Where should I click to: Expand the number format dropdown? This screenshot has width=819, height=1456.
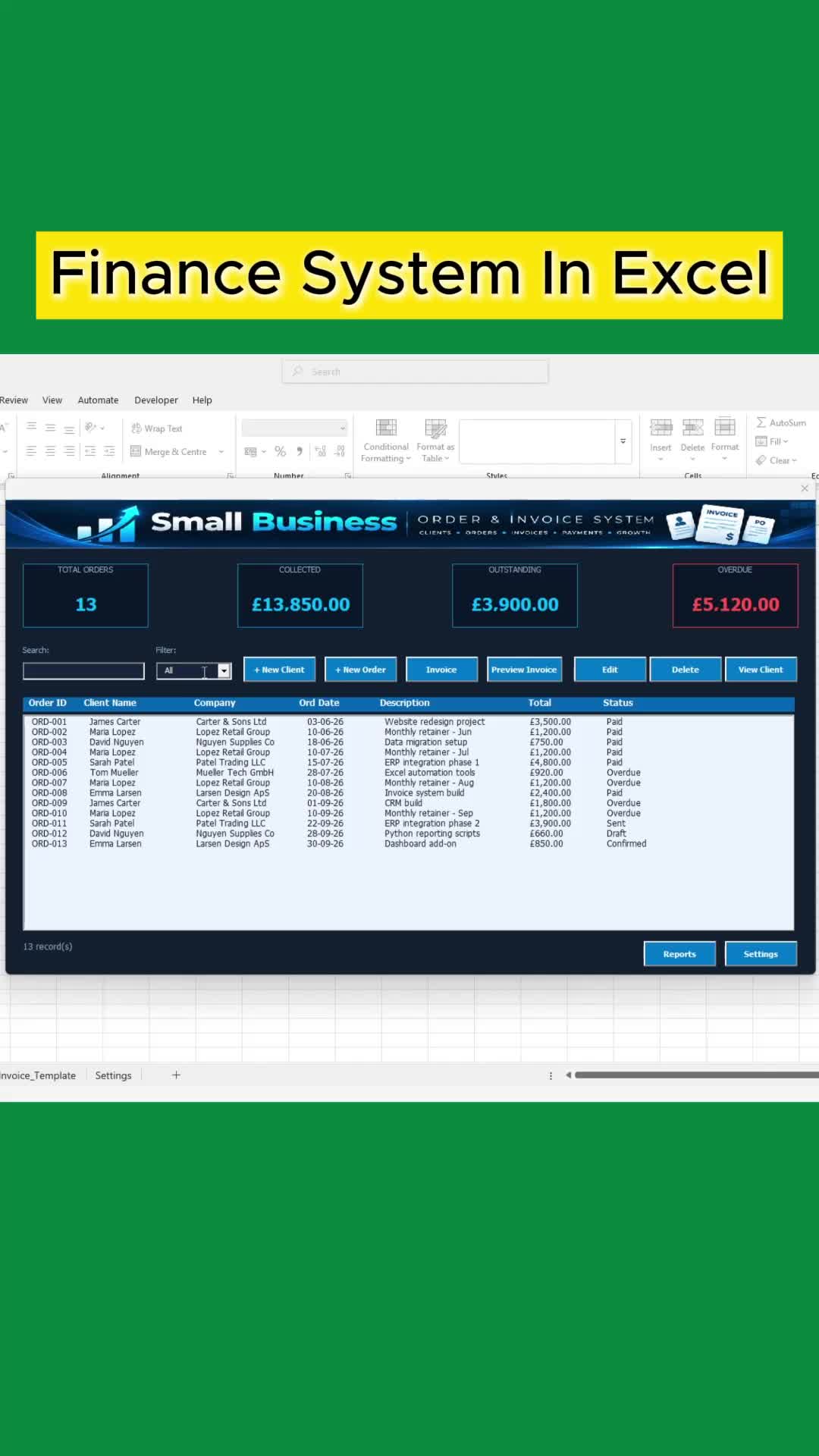click(343, 428)
